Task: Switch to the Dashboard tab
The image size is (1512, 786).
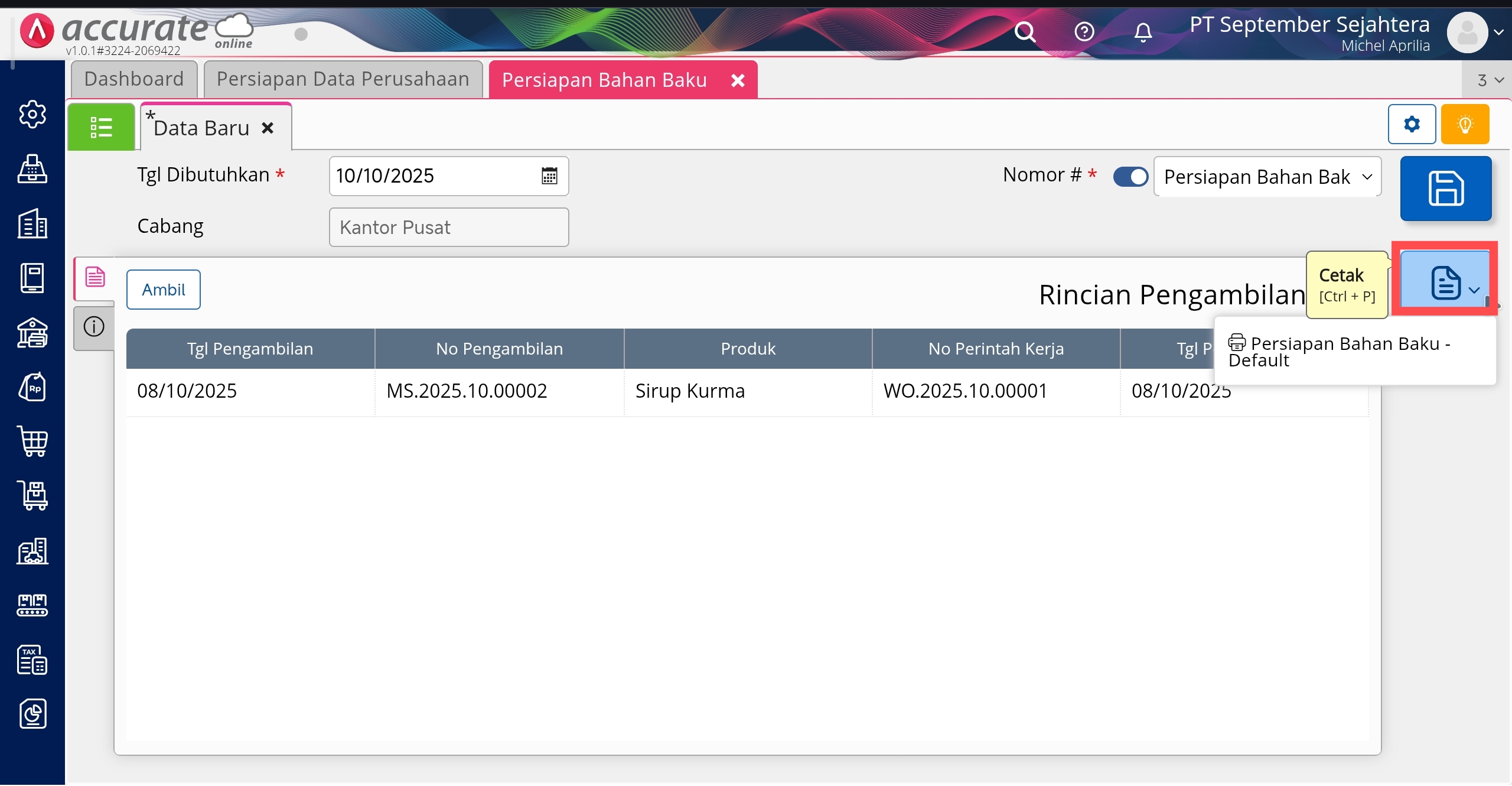Action: (x=134, y=79)
